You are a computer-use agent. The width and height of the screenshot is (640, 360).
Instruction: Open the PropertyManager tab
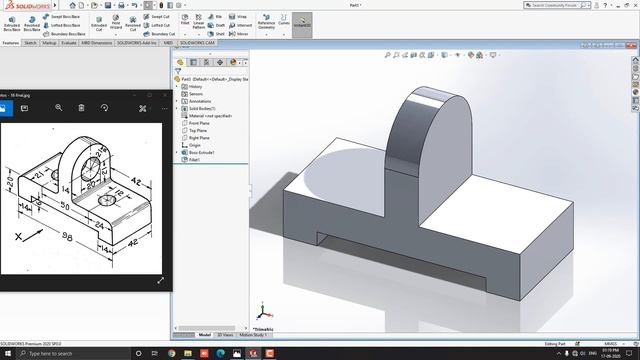tap(193, 62)
